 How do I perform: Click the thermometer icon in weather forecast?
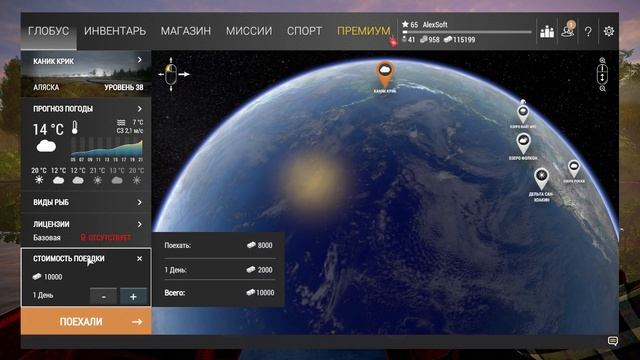pyautogui.click(x=75, y=128)
